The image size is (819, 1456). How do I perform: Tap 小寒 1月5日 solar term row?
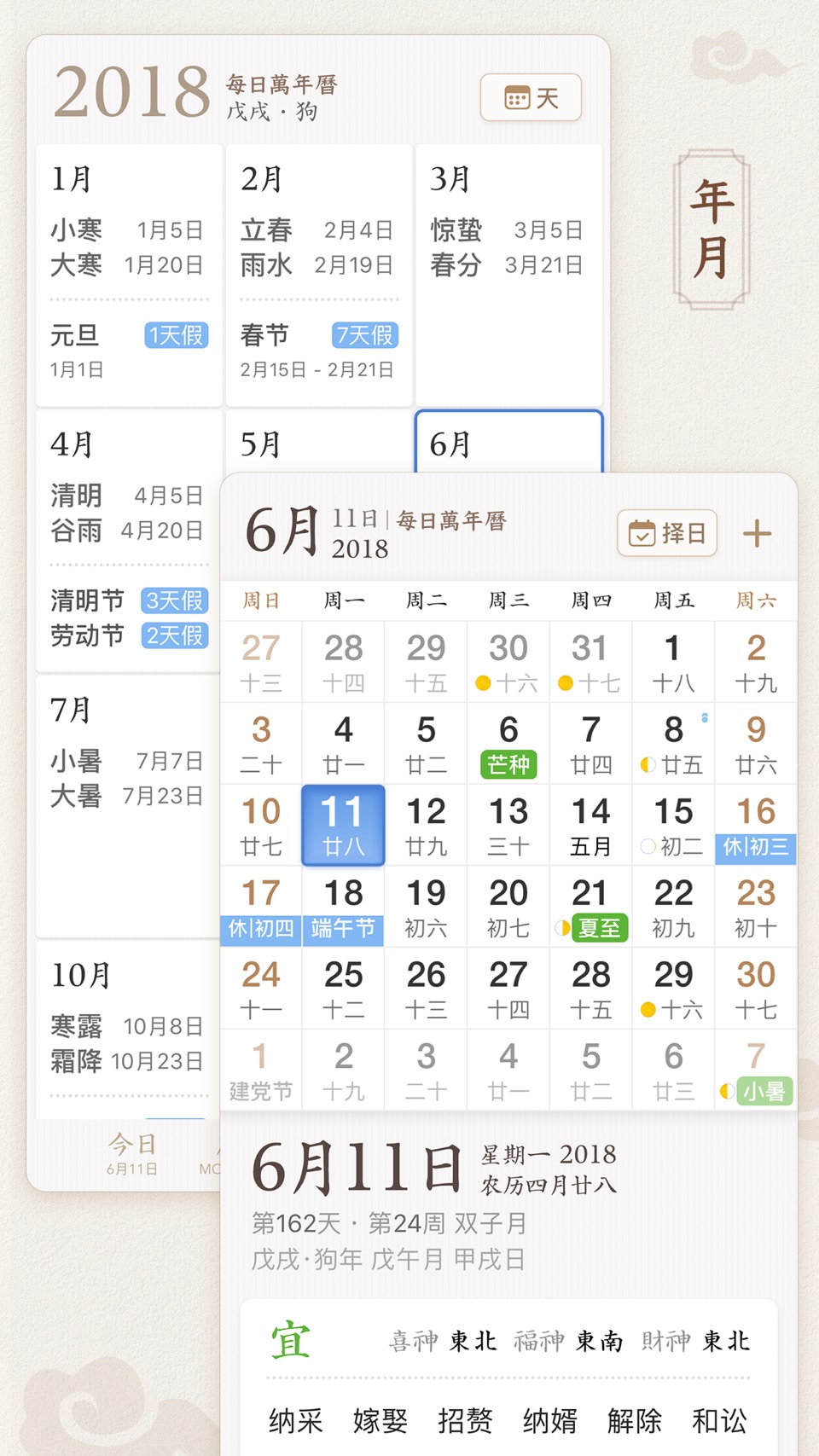[127, 230]
